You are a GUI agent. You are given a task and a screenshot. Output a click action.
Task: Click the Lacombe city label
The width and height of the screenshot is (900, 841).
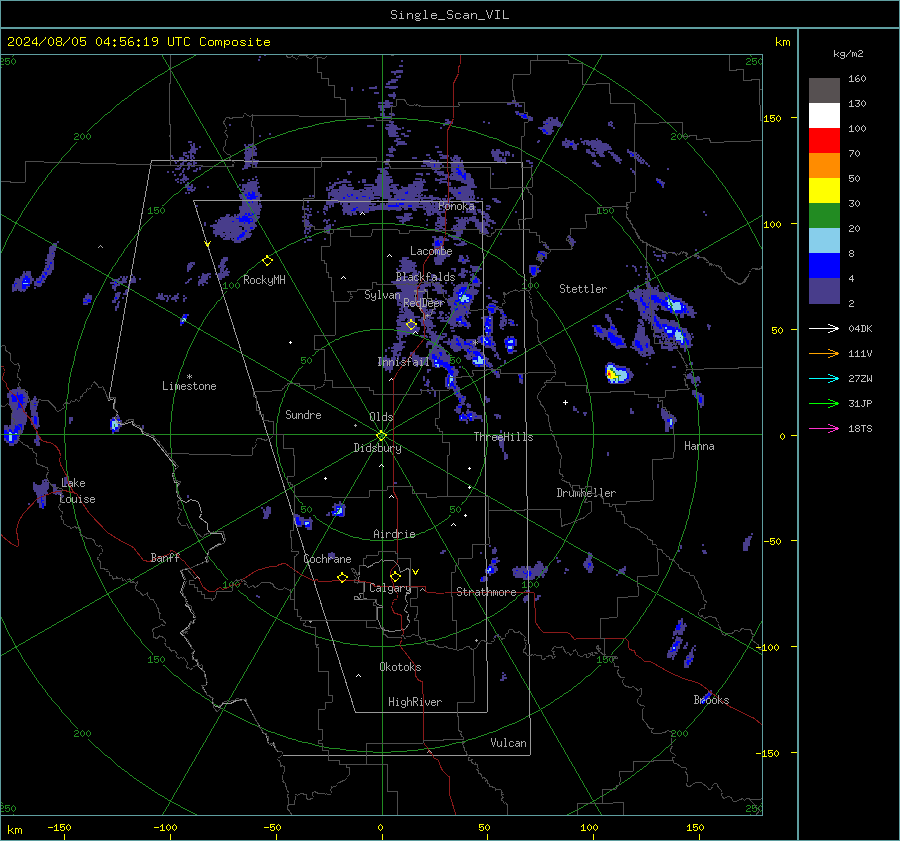[x=431, y=251]
